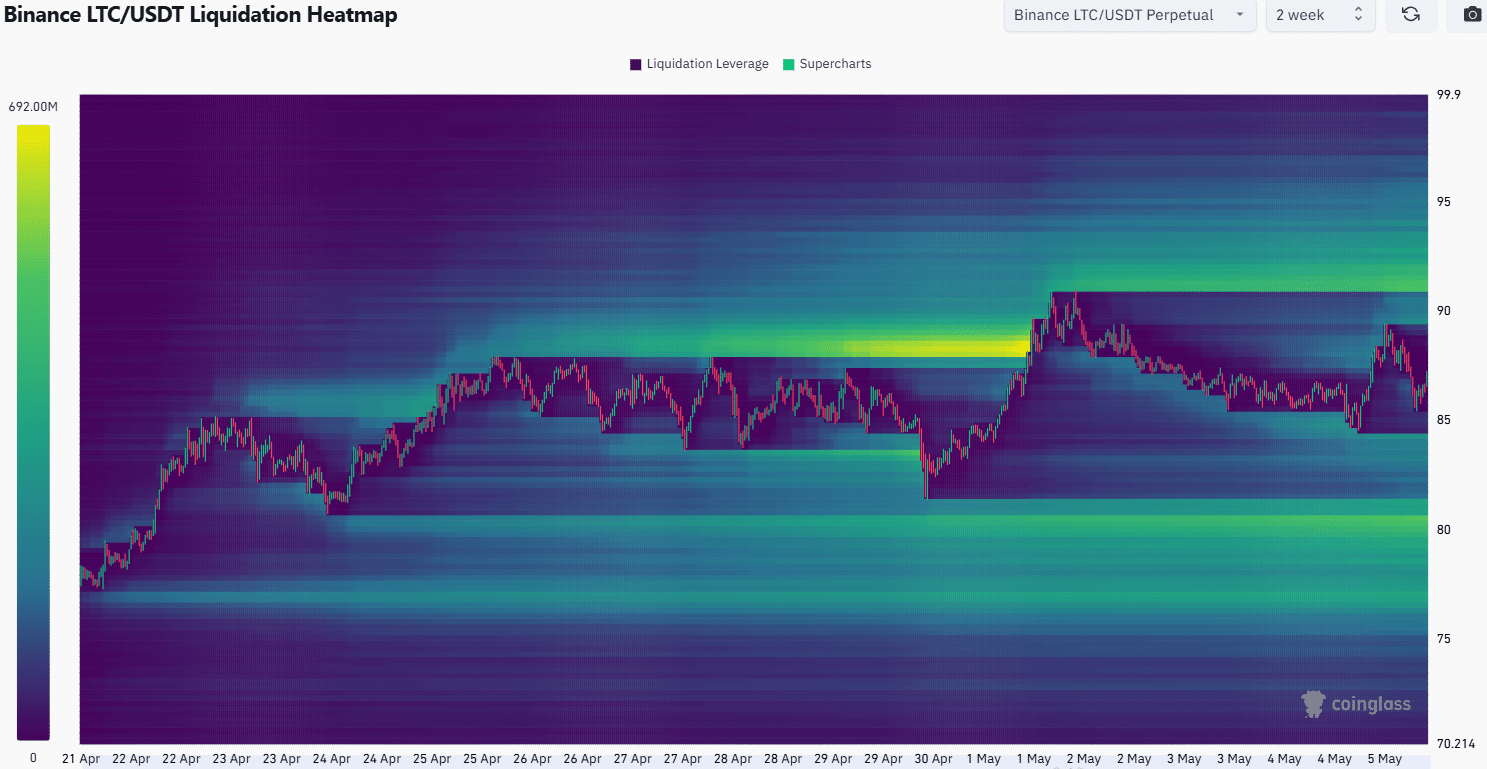Click the purple Liquidation Leverage legend swatch
This screenshot has height=769, width=1487.
(635, 64)
